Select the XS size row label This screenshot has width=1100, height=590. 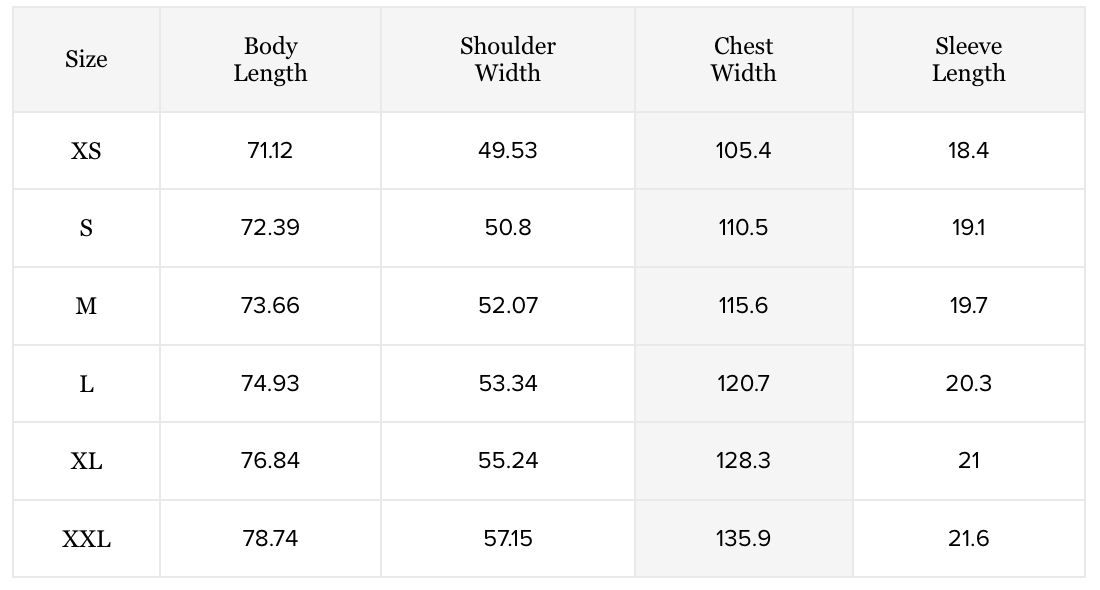[x=86, y=151]
